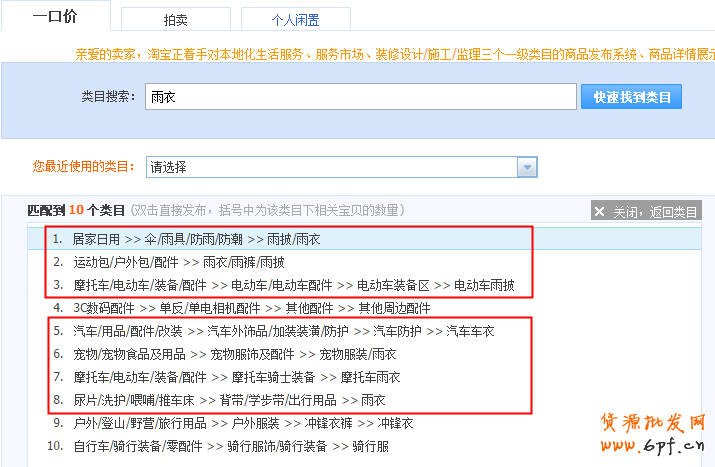The image size is (715, 467).
Task: Switch to the 一口价 tab
Action: [x=55, y=17]
